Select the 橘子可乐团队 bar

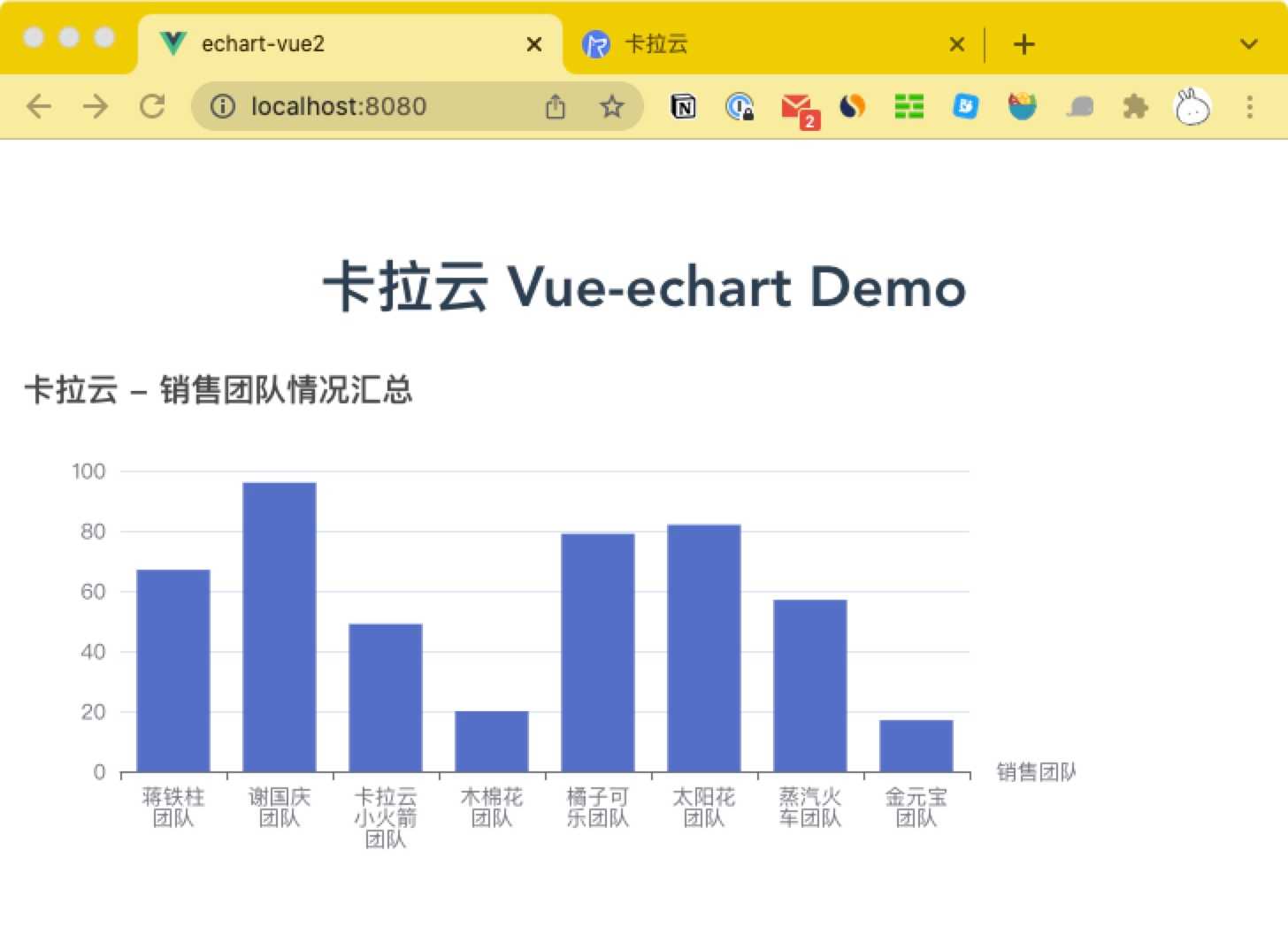click(598, 653)
